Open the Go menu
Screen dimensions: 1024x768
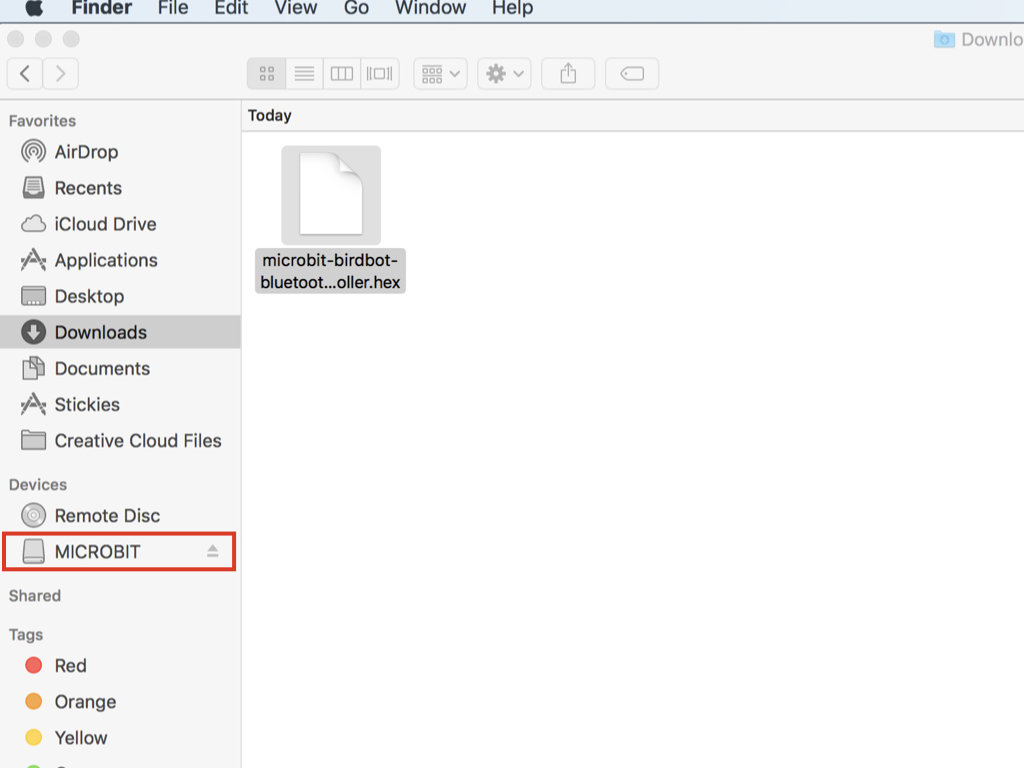pos(357,8)
